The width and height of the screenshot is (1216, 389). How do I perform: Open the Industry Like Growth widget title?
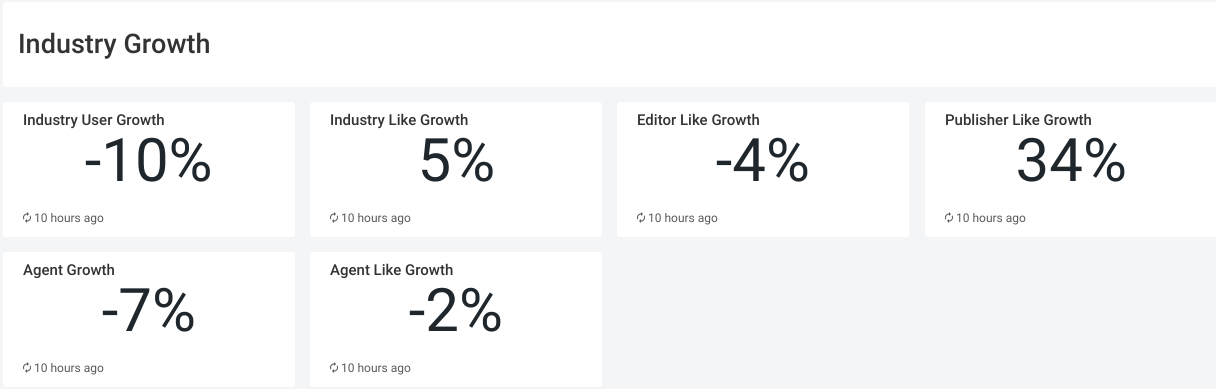click(399, 120)
